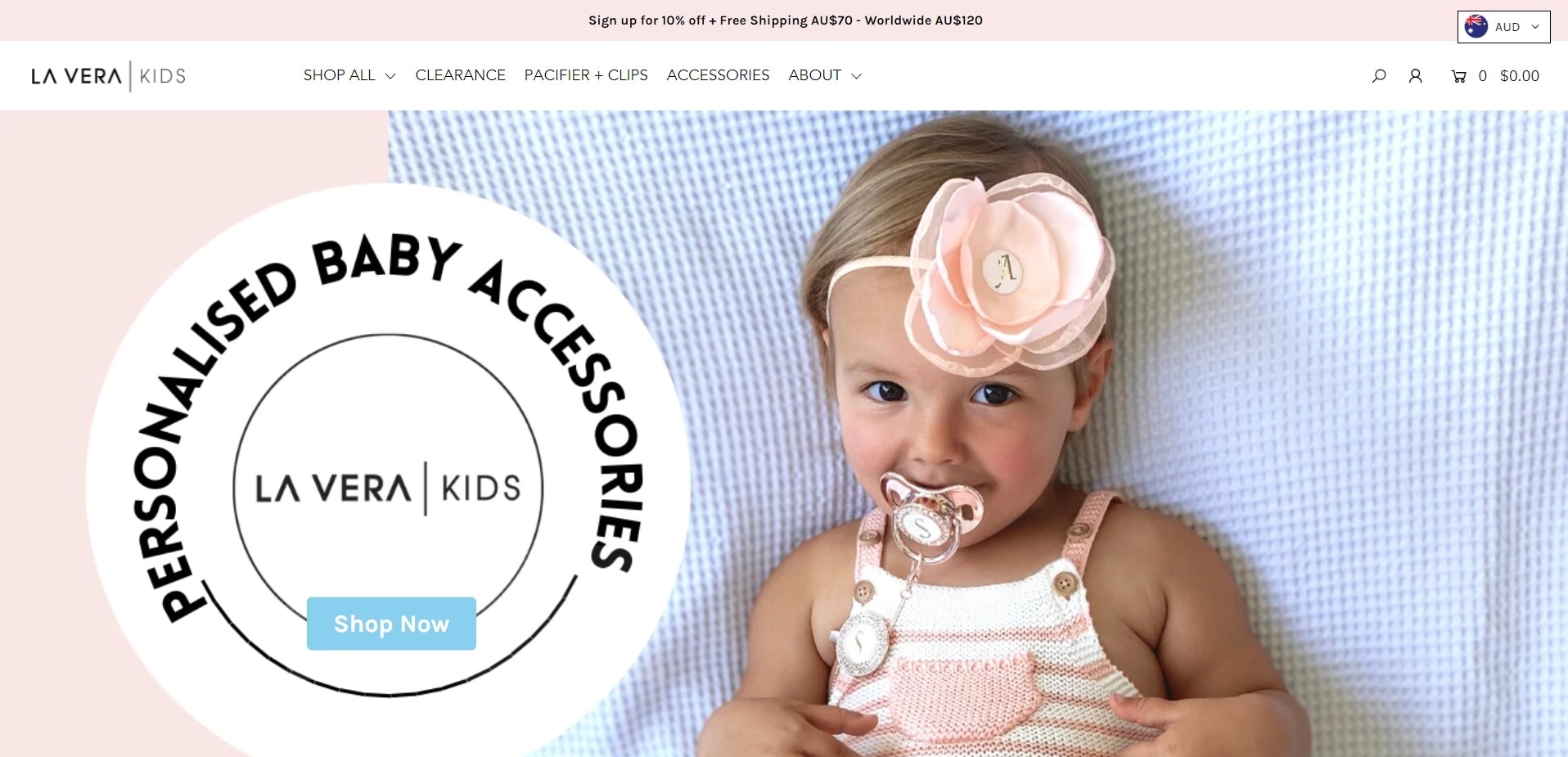Open the shopping cart icon
Screen dimensions: 1568x757
click(1458, 76)
